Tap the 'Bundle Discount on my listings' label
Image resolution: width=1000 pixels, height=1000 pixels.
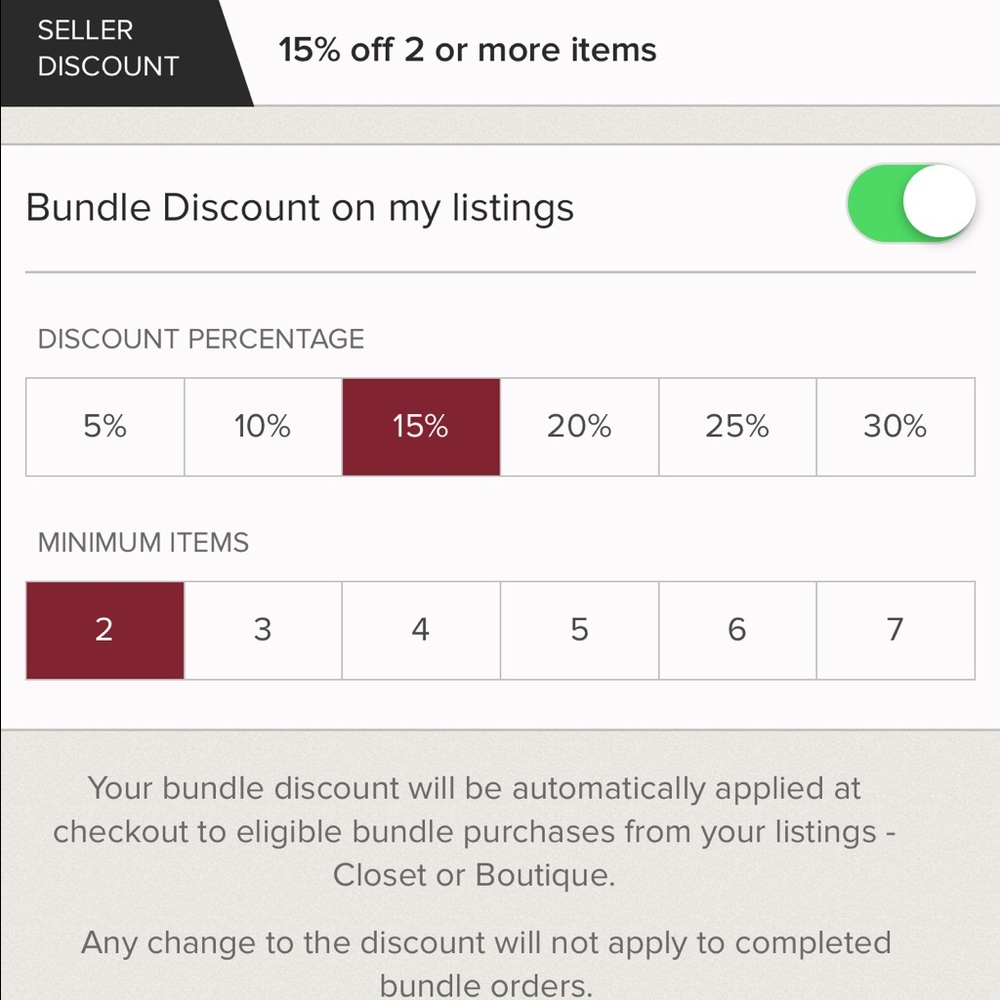pos(300,208)
